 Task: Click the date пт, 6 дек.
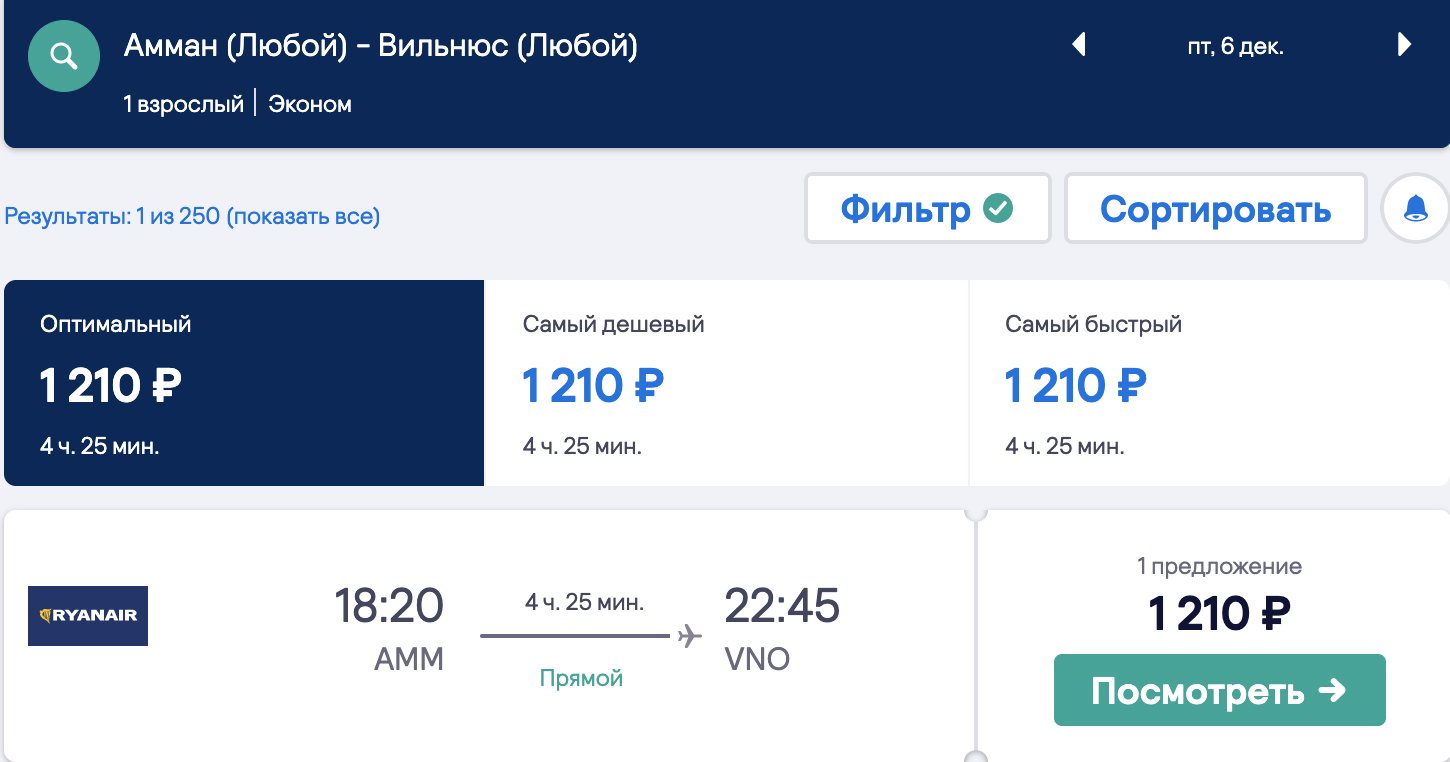coord(1235,46)
